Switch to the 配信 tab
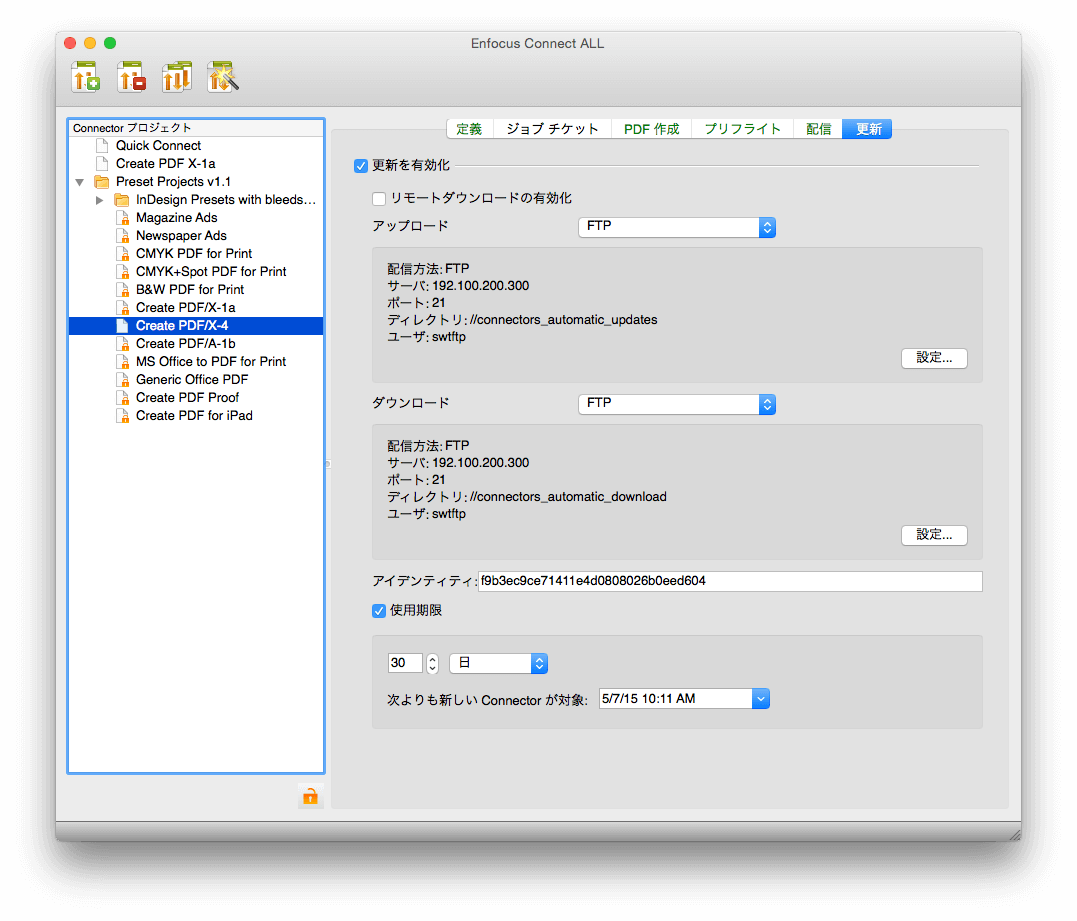The image size is (1077, 921). (x=818, y=129)
